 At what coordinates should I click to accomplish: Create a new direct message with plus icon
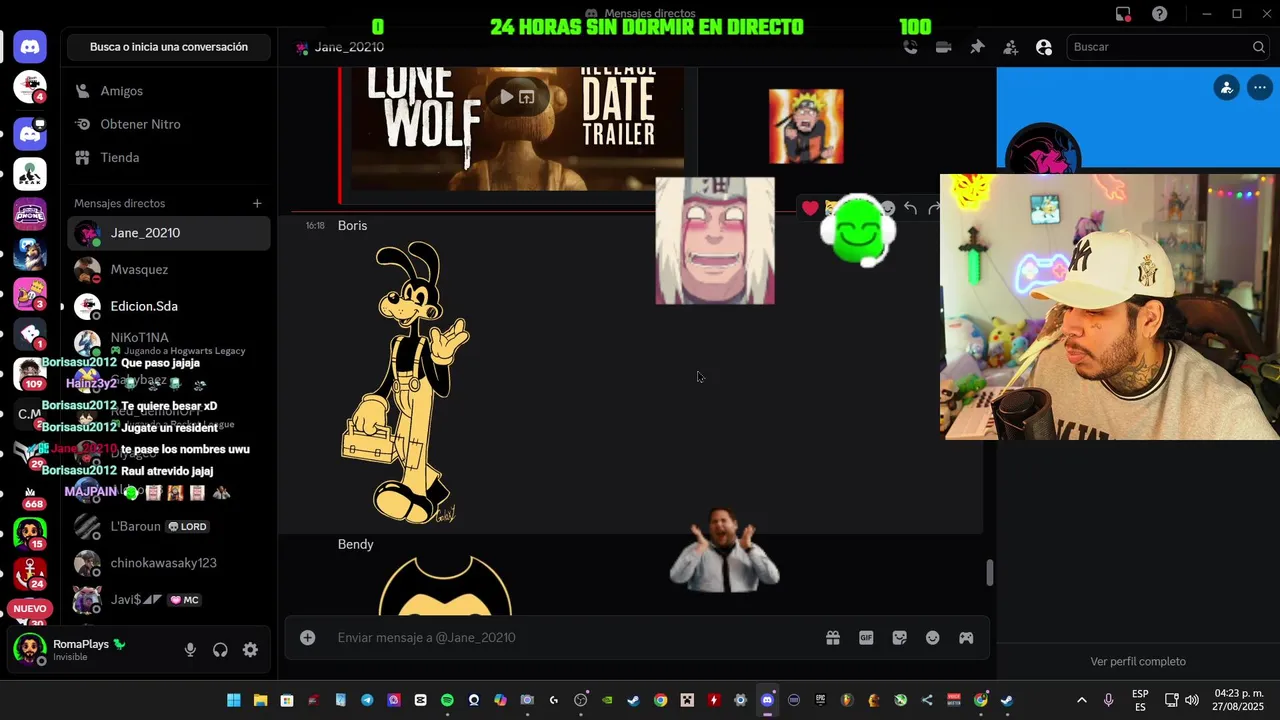pyautogui.click(x=257, y=203)
